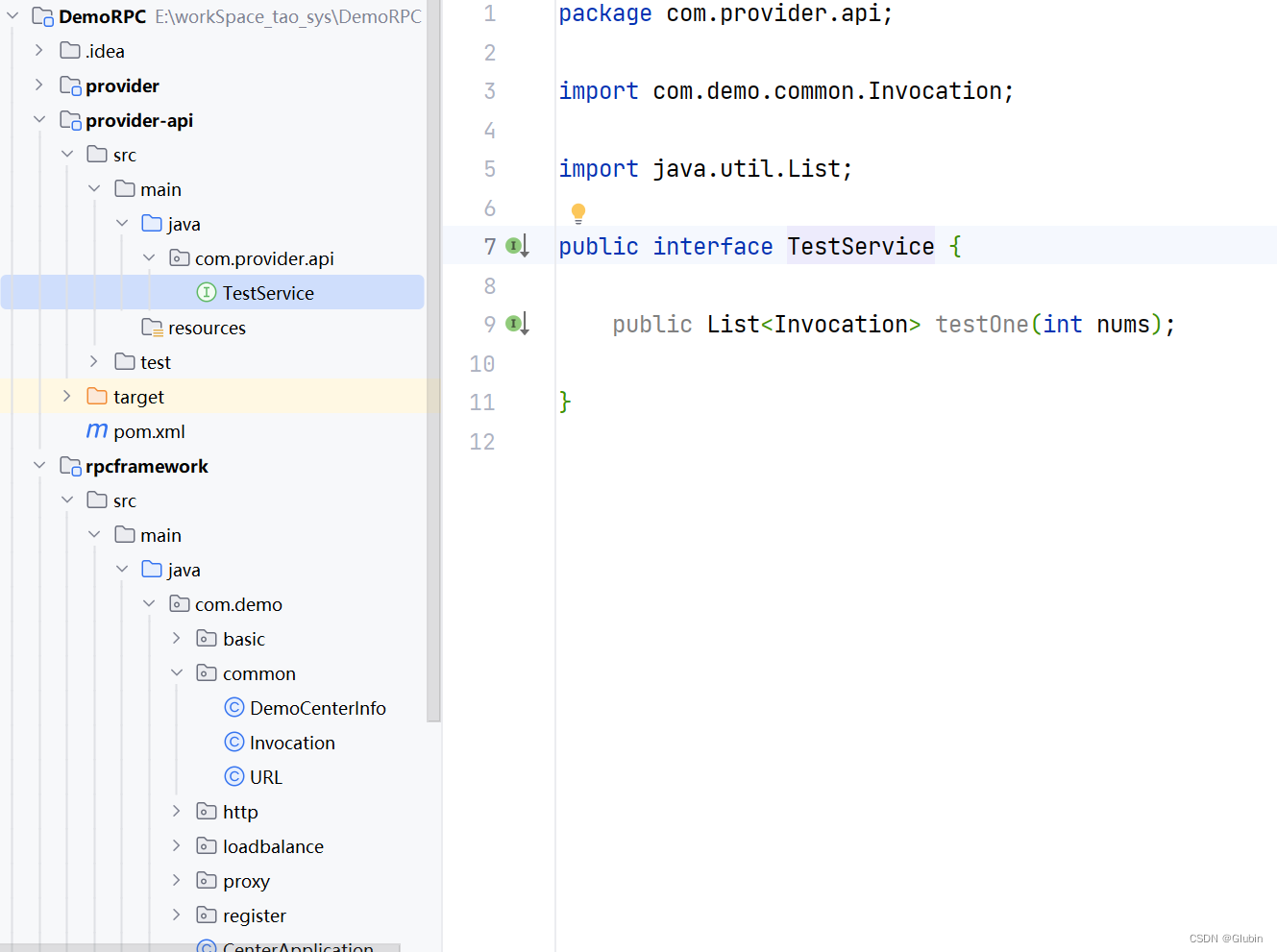Click the DemoCenterInfo class icon

tap(234, 707)
